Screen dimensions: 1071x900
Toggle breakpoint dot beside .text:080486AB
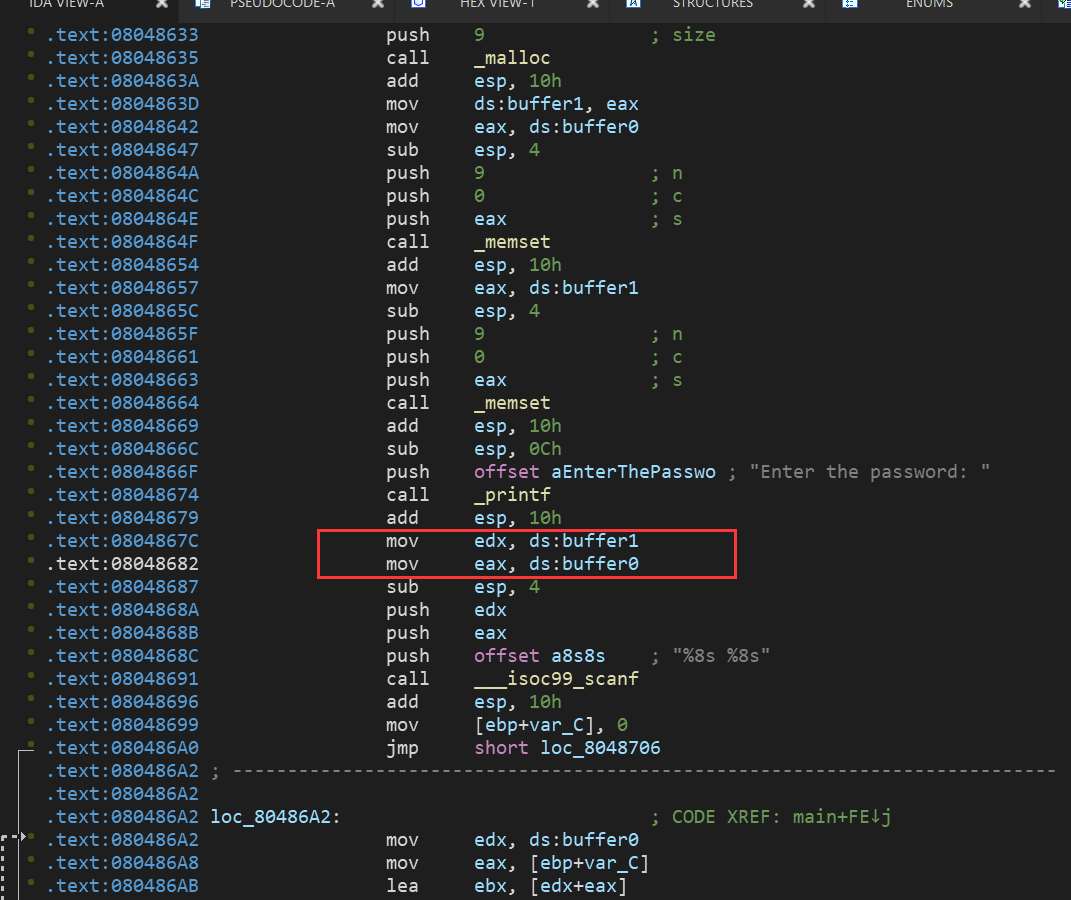click(x=31, y=882)
